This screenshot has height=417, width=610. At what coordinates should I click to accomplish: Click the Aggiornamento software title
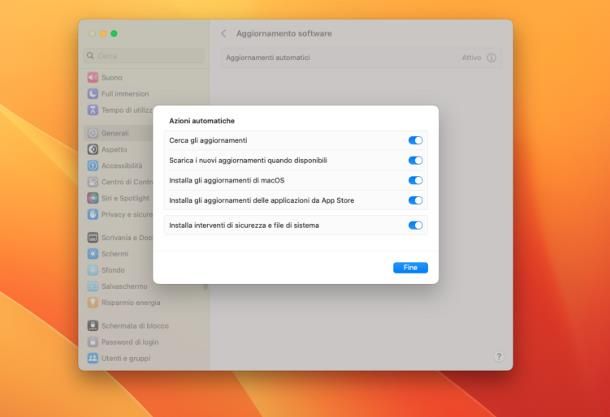[284, 33]
